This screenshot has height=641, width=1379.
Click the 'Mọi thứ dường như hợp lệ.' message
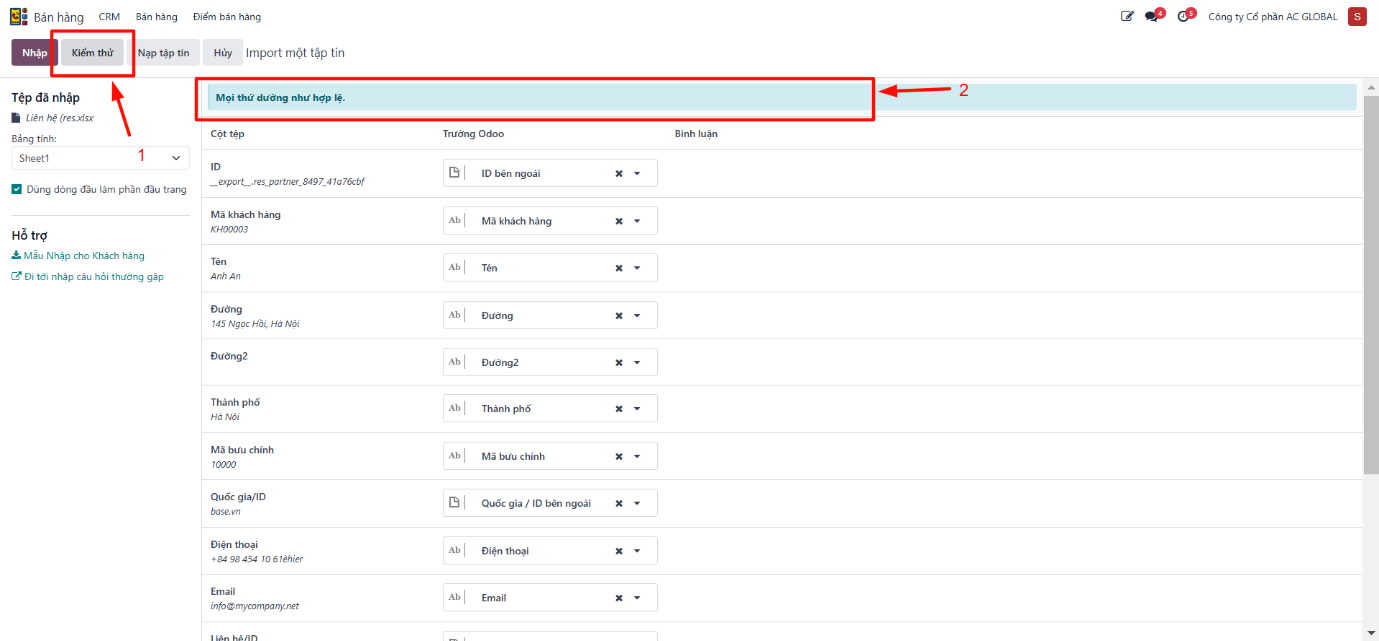(x=281, y=97)
